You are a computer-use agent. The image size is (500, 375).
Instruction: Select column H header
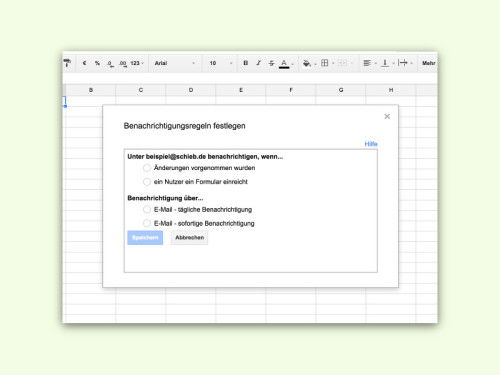coord(391,90)
